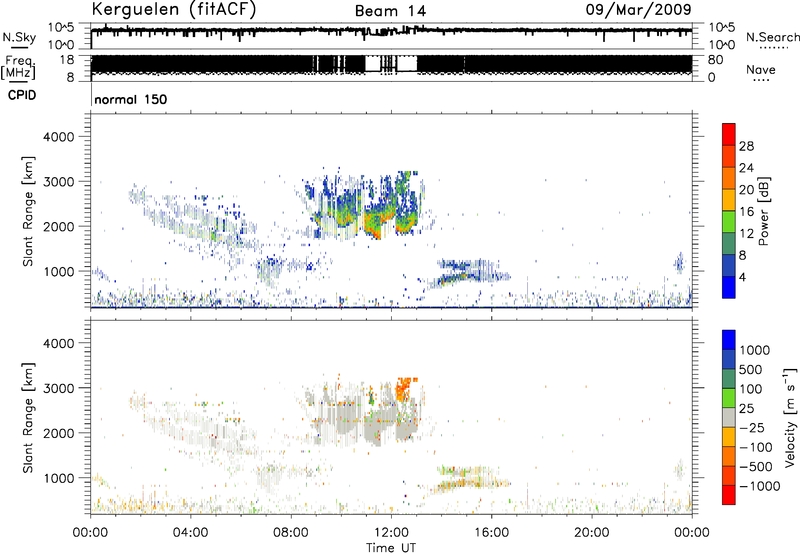The width and height of the screenshot is (800, 554).
Task: Click the 12:00 time axis label
Action: [391, 533]
